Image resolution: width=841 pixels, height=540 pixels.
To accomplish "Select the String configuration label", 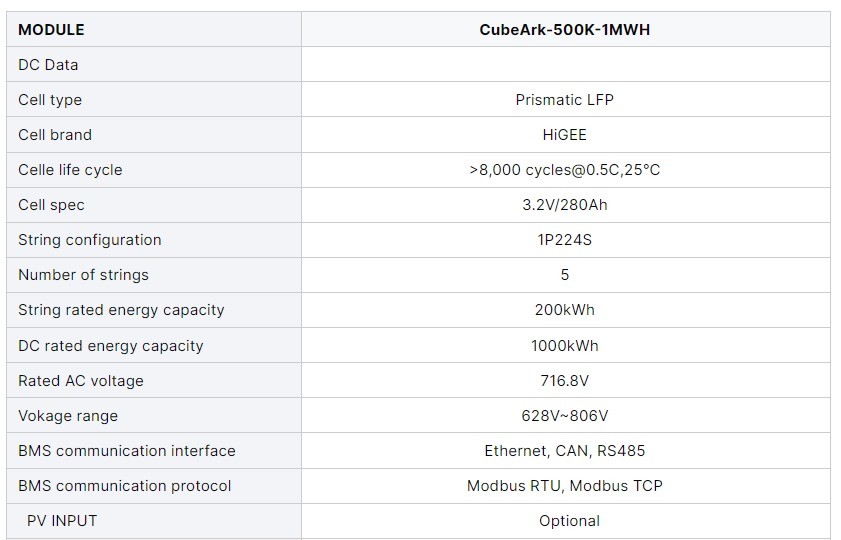I will point(89,240).
